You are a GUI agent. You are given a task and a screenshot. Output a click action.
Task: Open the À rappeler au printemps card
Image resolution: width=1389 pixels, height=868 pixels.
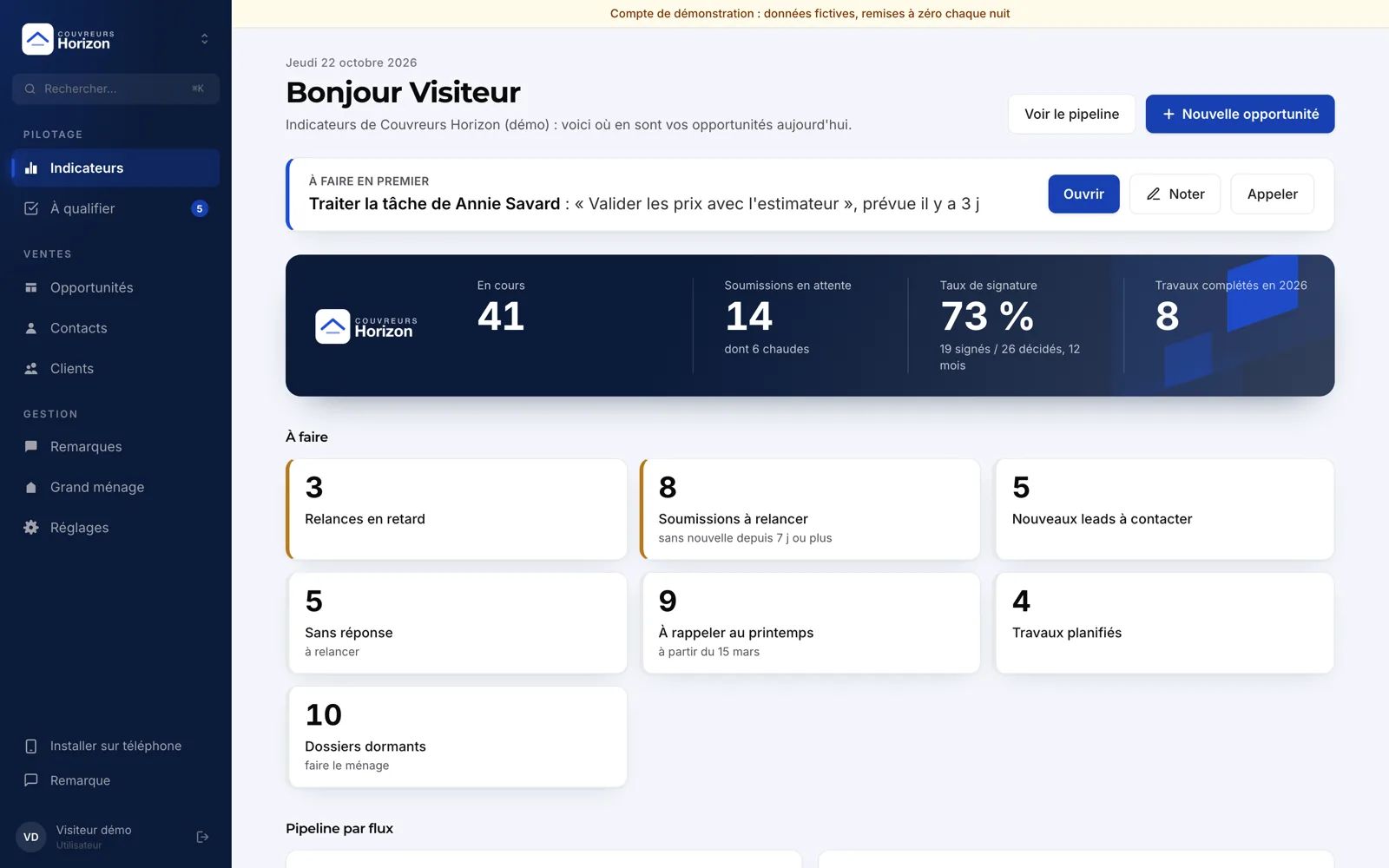coord(810,623)
